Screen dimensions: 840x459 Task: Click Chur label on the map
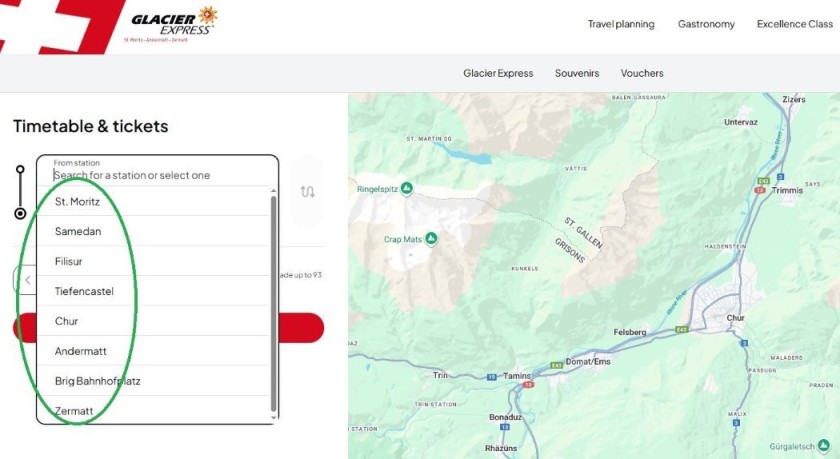click(736, 318)
